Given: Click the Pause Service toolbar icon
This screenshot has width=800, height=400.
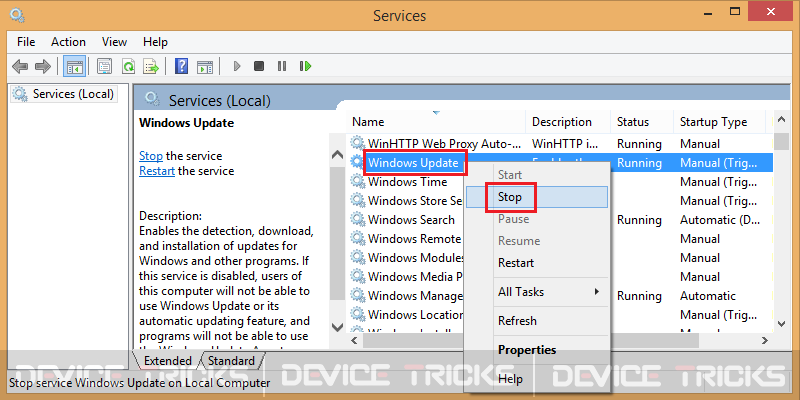Looking at the screenshot, I should click(x=282, y=66).
